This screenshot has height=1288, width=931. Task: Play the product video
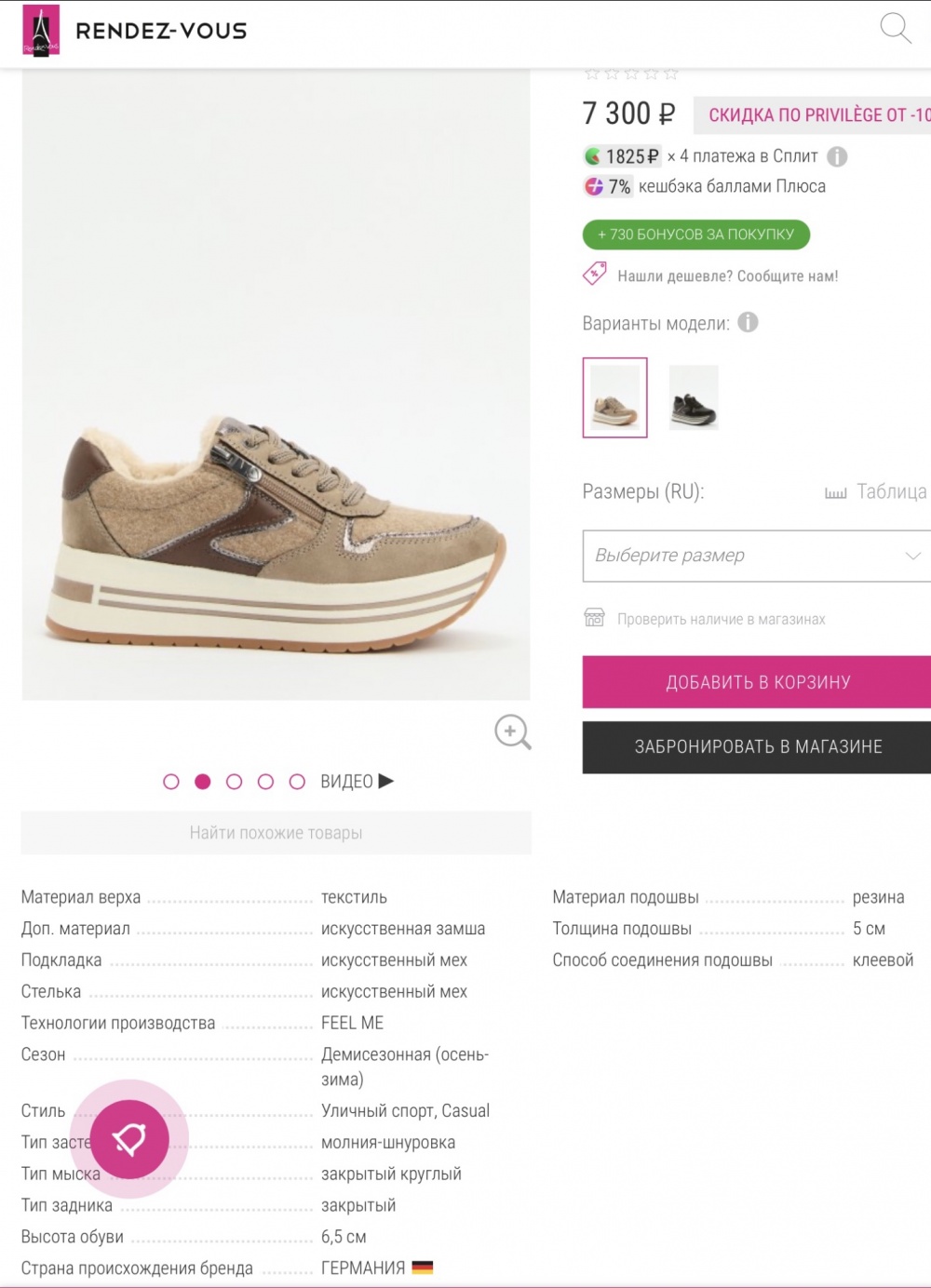coord(358,782)
